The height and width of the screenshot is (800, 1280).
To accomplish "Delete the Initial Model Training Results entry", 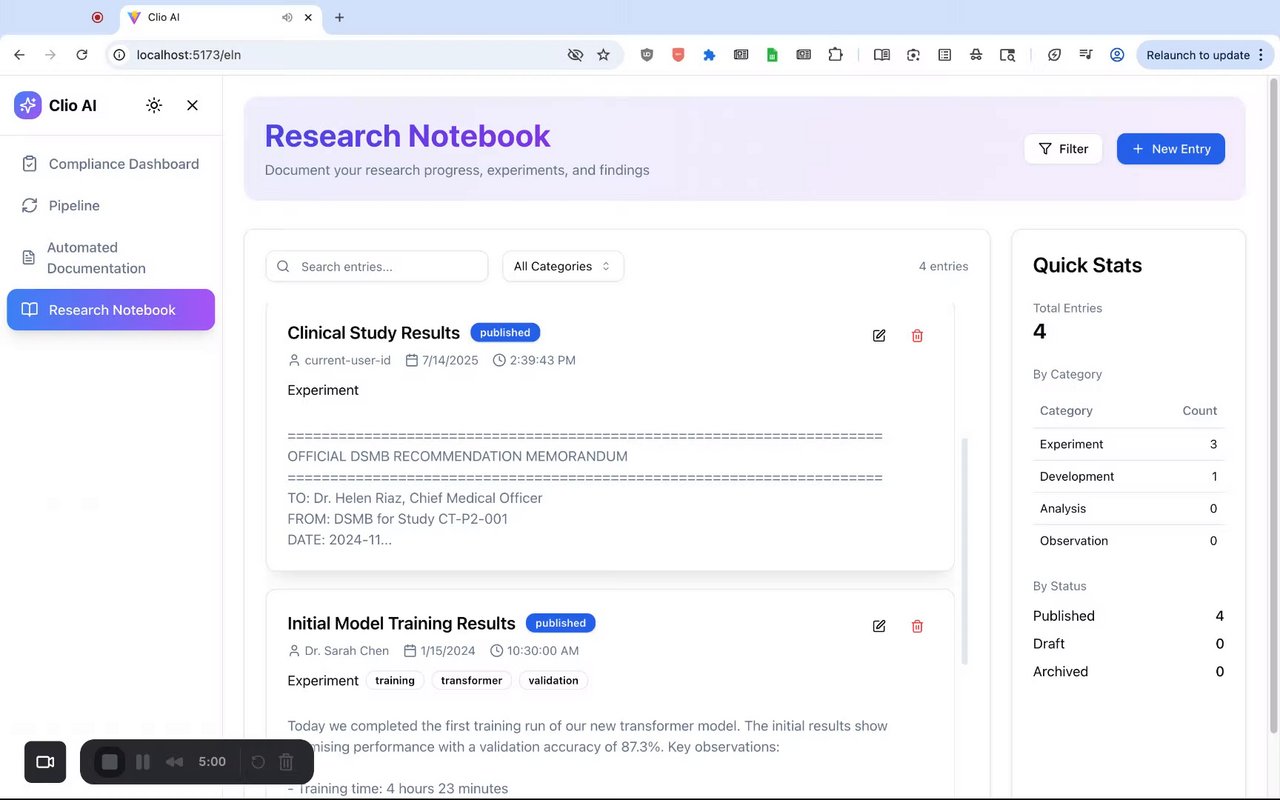I will [x=917, y=626].
